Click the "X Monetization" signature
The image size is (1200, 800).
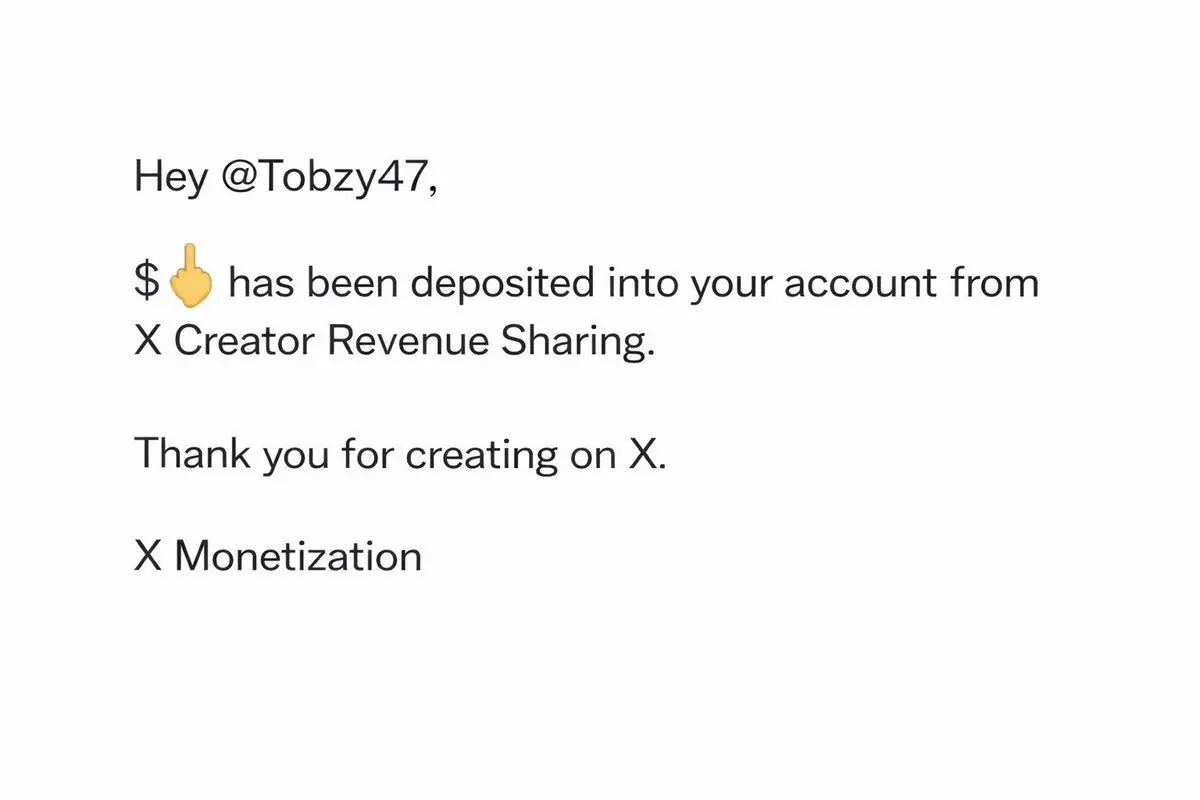(x=278, y=557)
